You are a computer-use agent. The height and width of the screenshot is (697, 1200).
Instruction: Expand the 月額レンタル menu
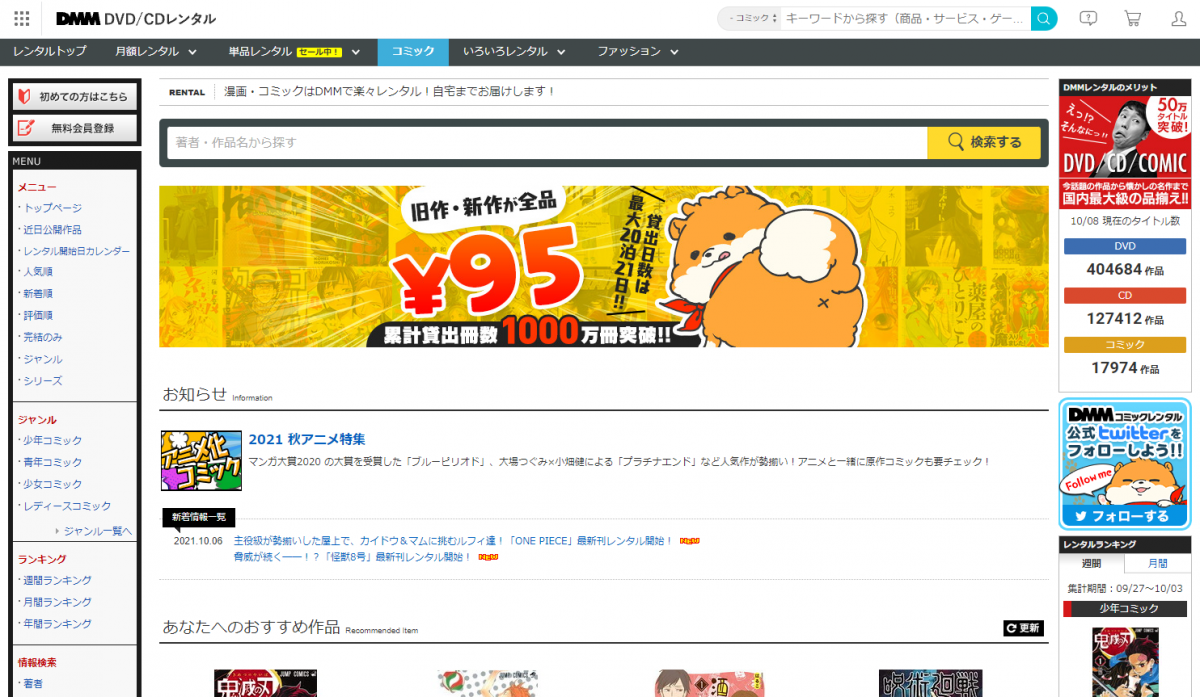[155, 51]
